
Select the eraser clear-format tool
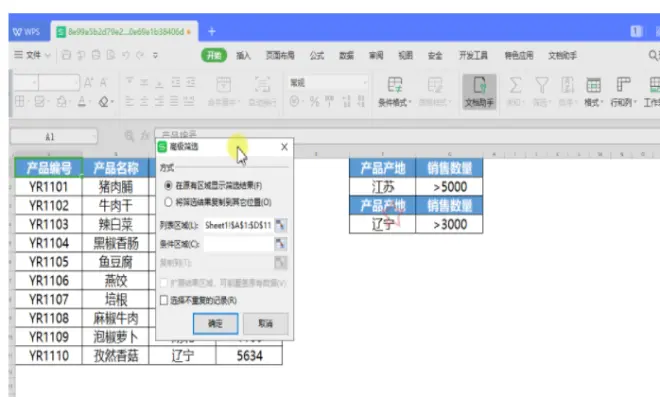click(104, 101)
